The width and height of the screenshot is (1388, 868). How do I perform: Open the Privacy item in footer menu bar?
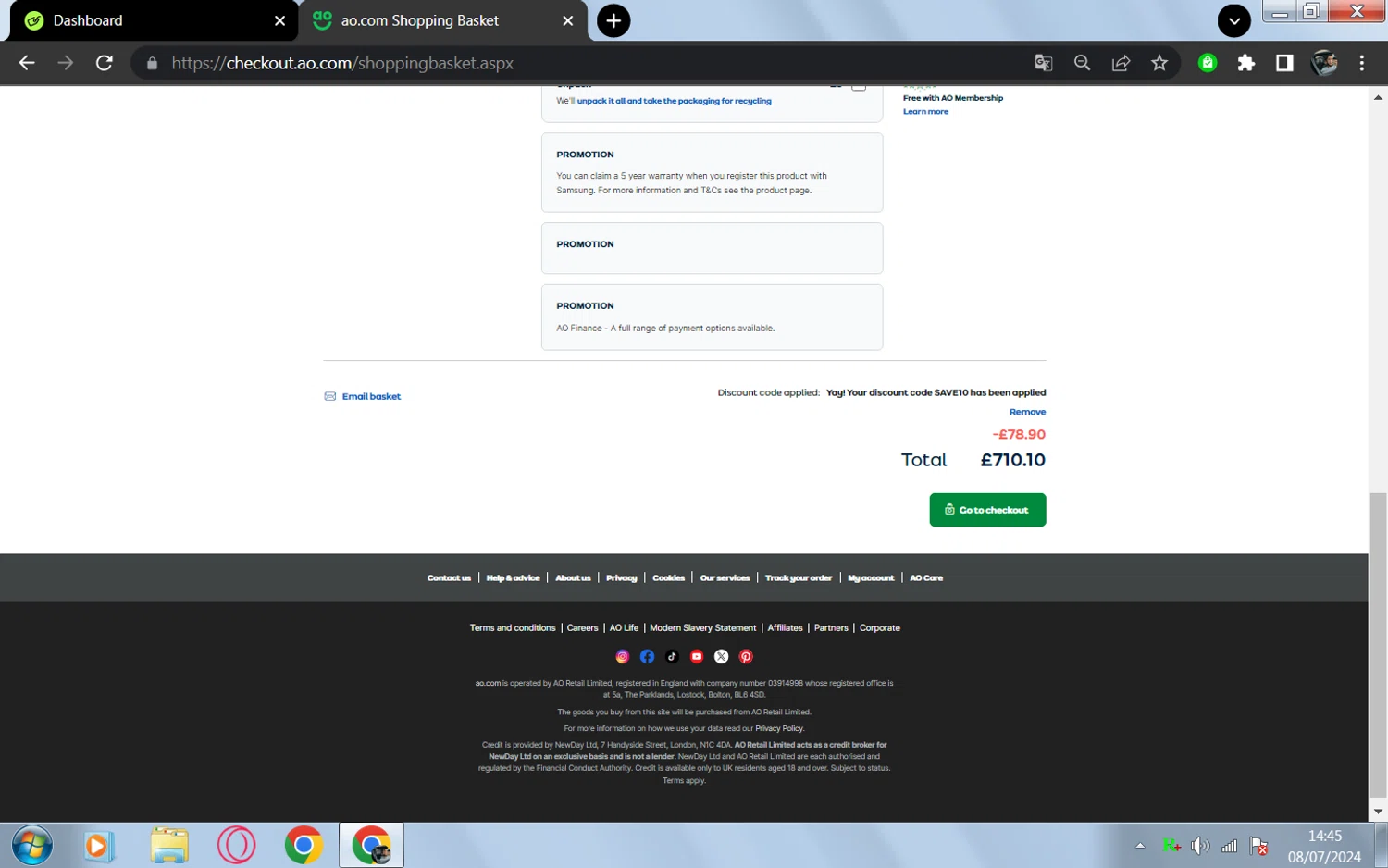click(x=621, y=578)
